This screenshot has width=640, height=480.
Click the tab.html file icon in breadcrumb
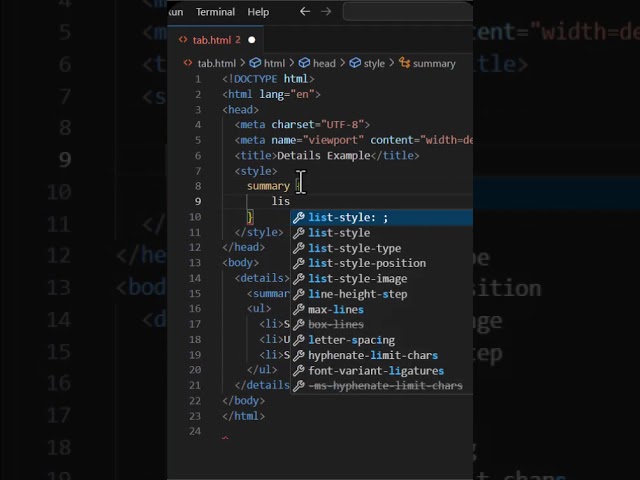pos(188,63)
